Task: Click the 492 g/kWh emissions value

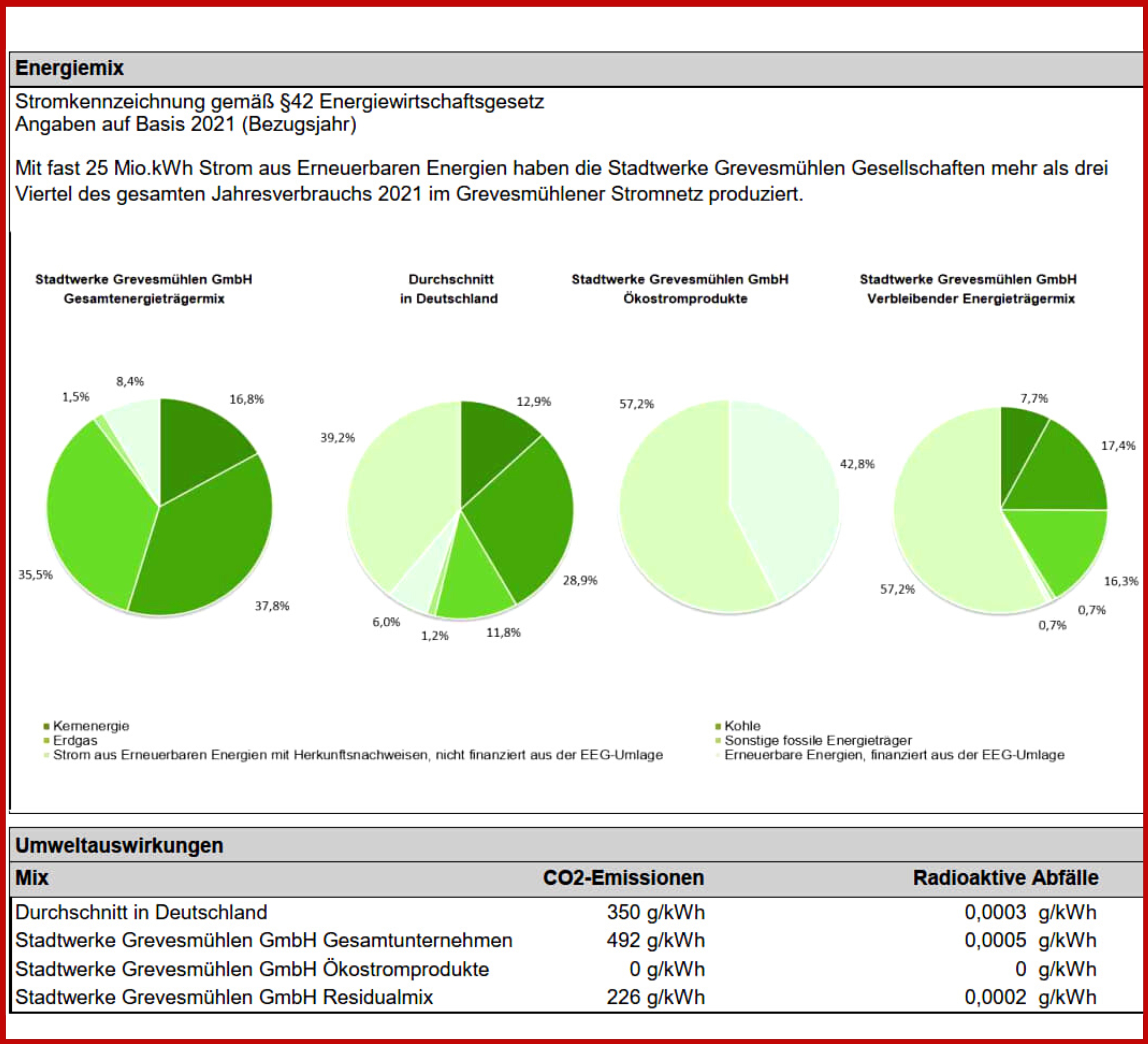Action: pyautogui.click(x=655, y=940)
